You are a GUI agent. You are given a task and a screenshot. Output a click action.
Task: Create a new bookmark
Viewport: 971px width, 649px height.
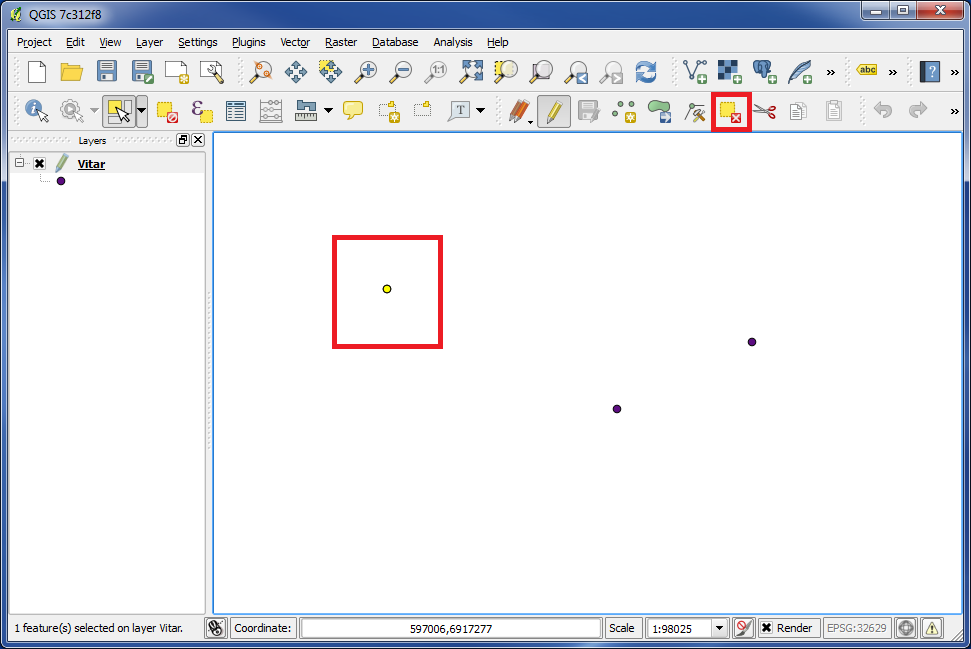(x=388, y=111)
